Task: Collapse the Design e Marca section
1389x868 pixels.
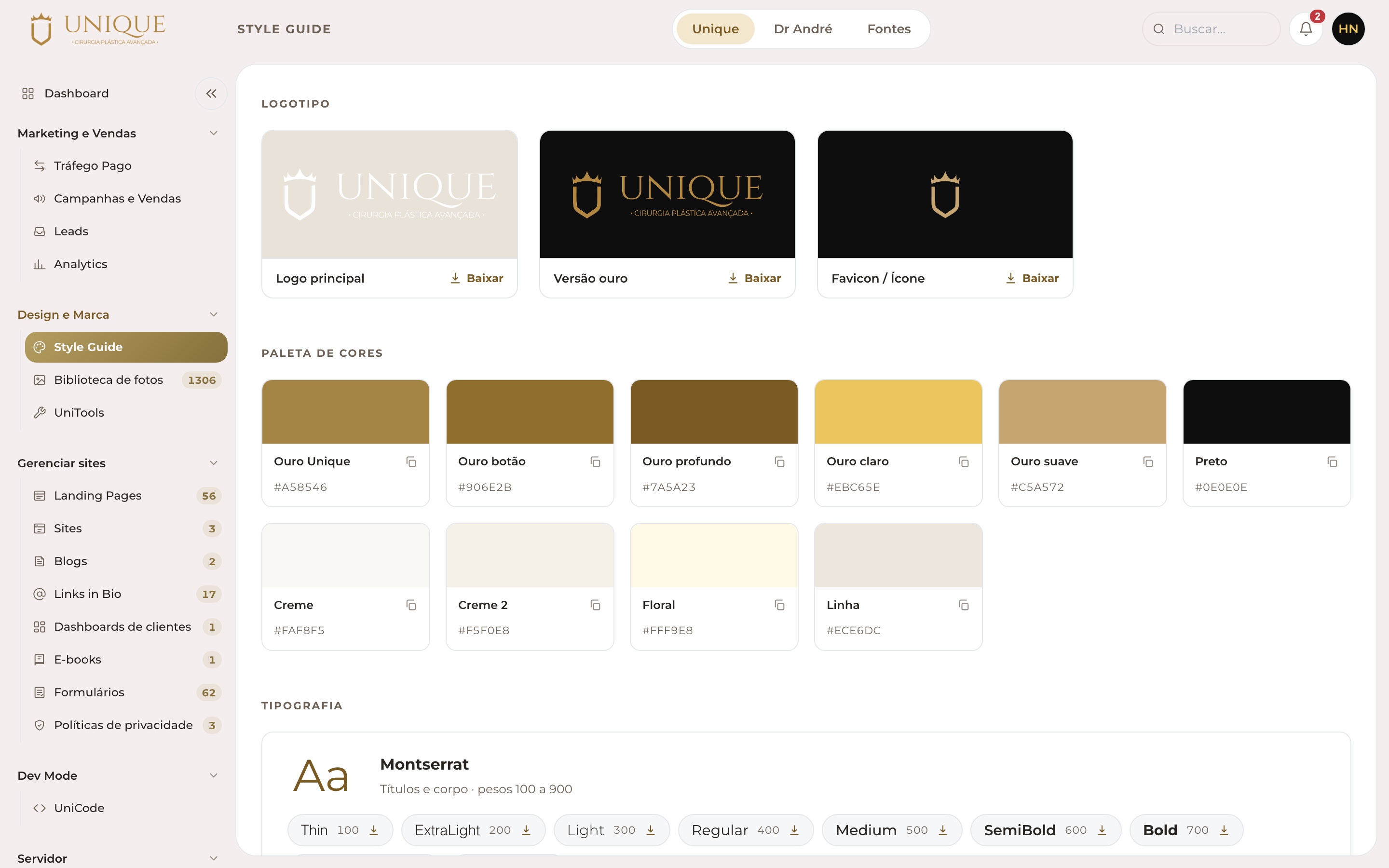Action: (x=214, y=314)
